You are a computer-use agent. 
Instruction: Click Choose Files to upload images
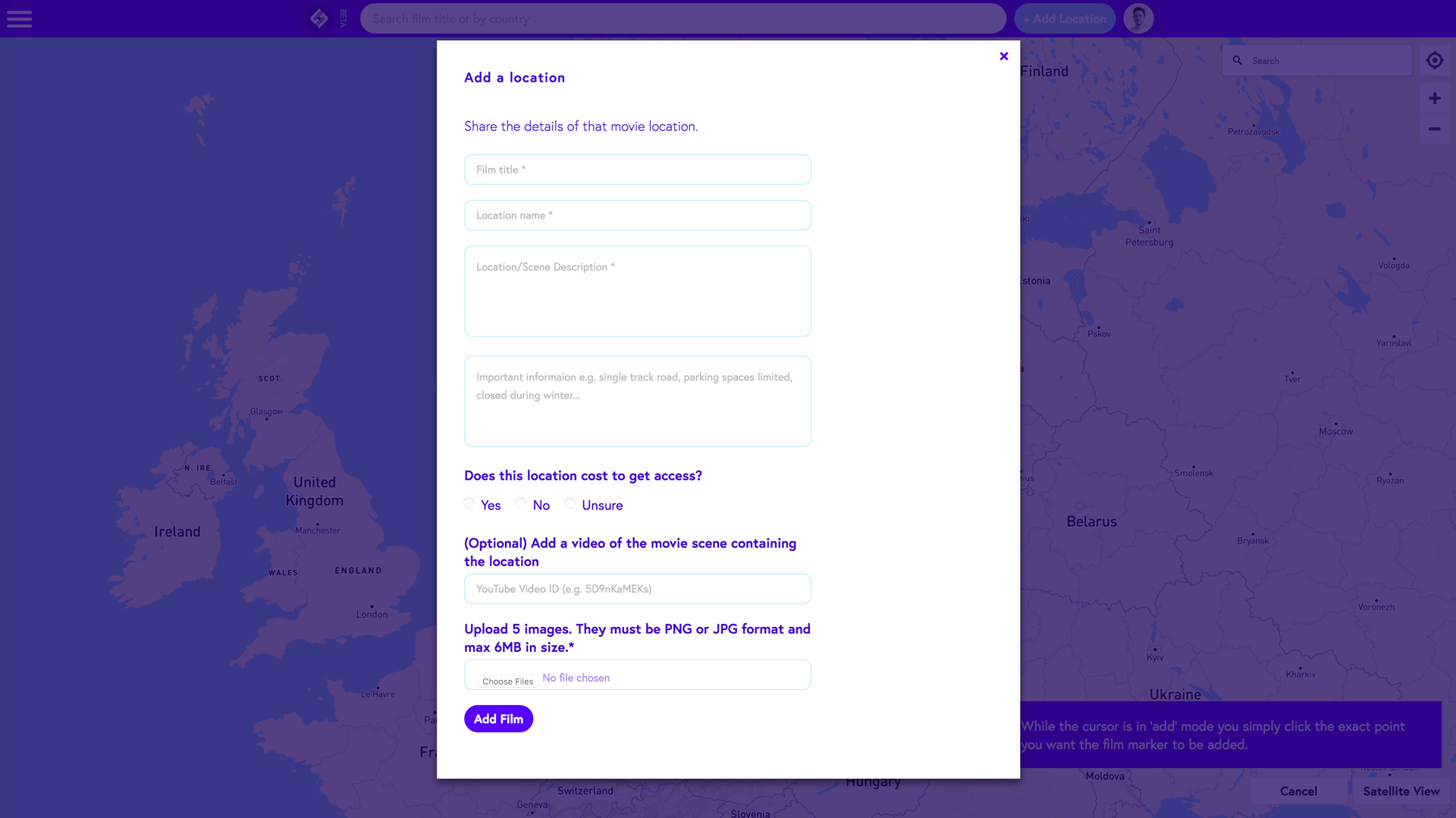507,681
